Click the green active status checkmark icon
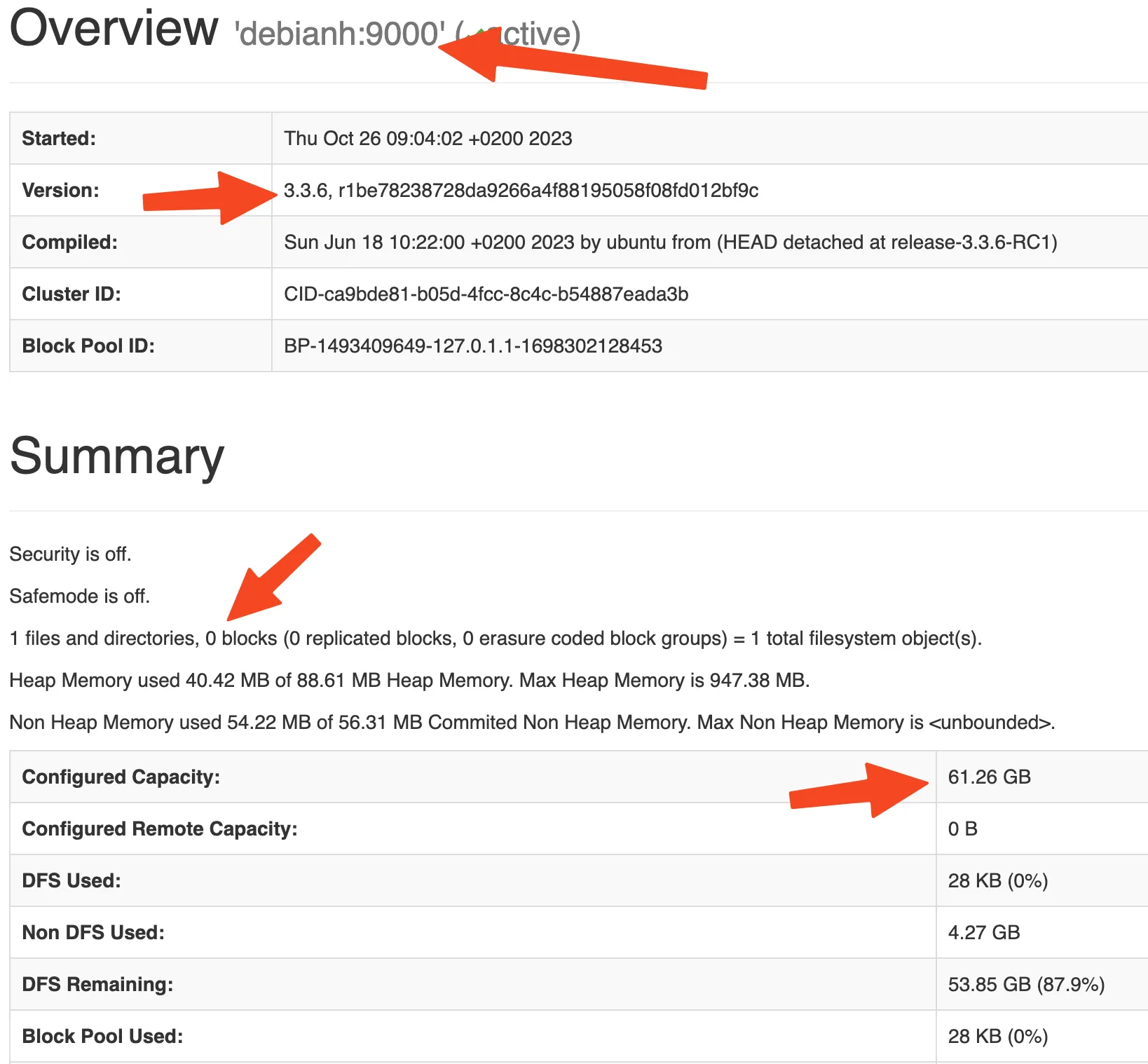This screenshot has height=1064, width=1148. click(x=481, y=32)
